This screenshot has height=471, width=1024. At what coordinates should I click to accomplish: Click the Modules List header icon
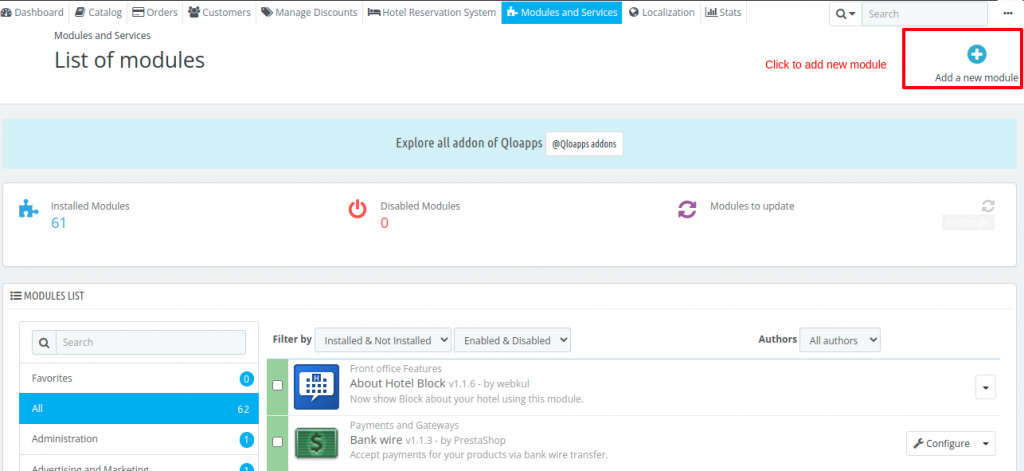click(x=16, y=296)
